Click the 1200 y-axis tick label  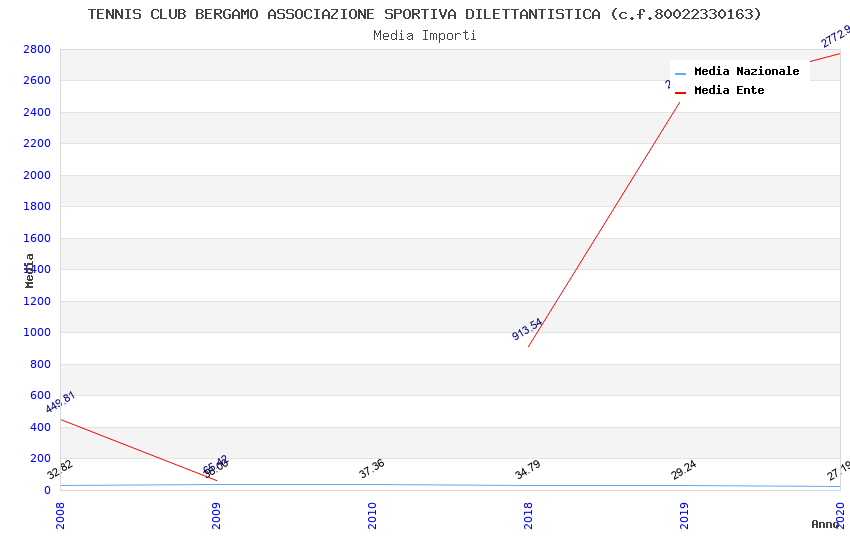(37, 301)
